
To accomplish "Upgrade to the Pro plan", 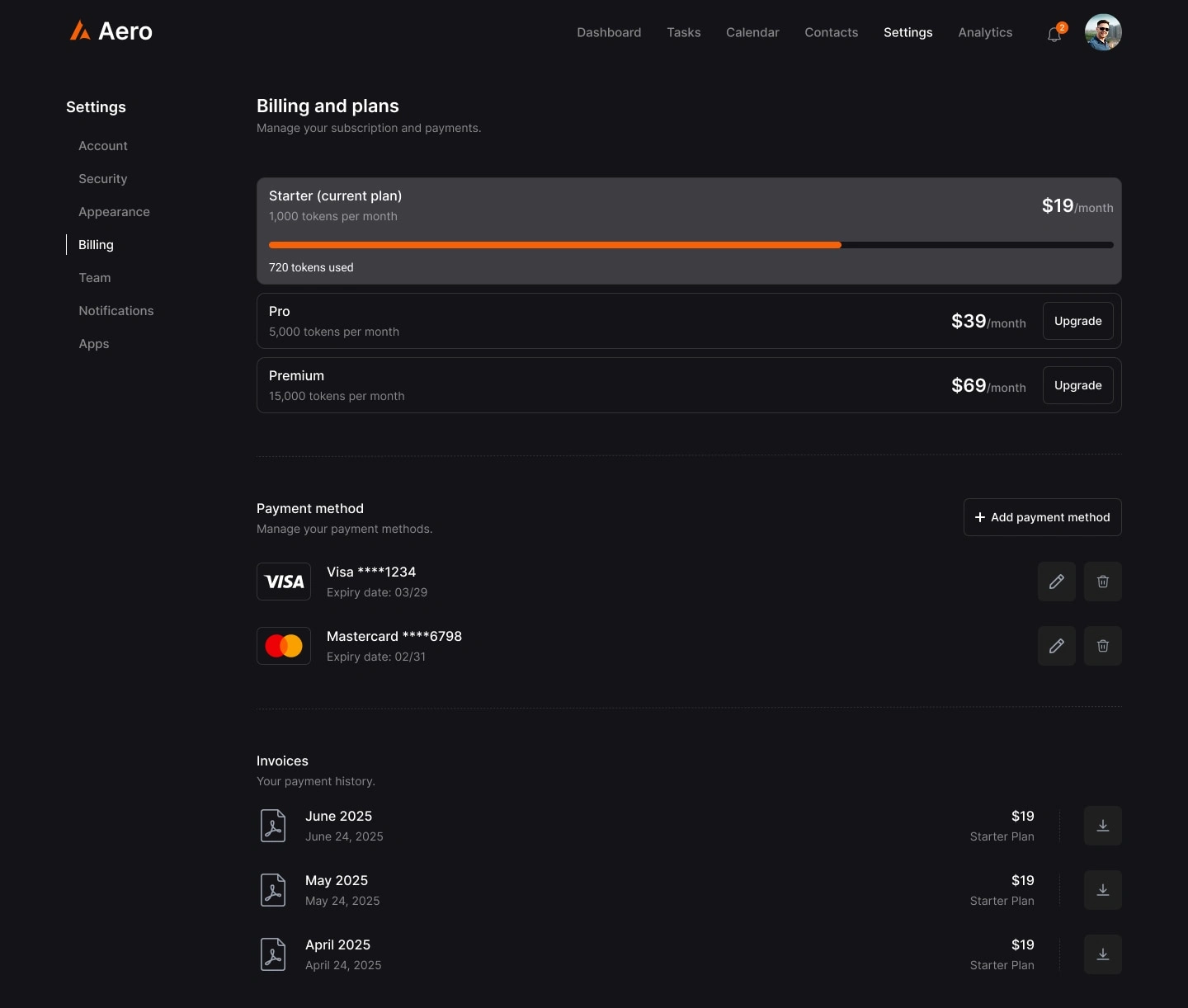I will click(x=1077, y=321).
